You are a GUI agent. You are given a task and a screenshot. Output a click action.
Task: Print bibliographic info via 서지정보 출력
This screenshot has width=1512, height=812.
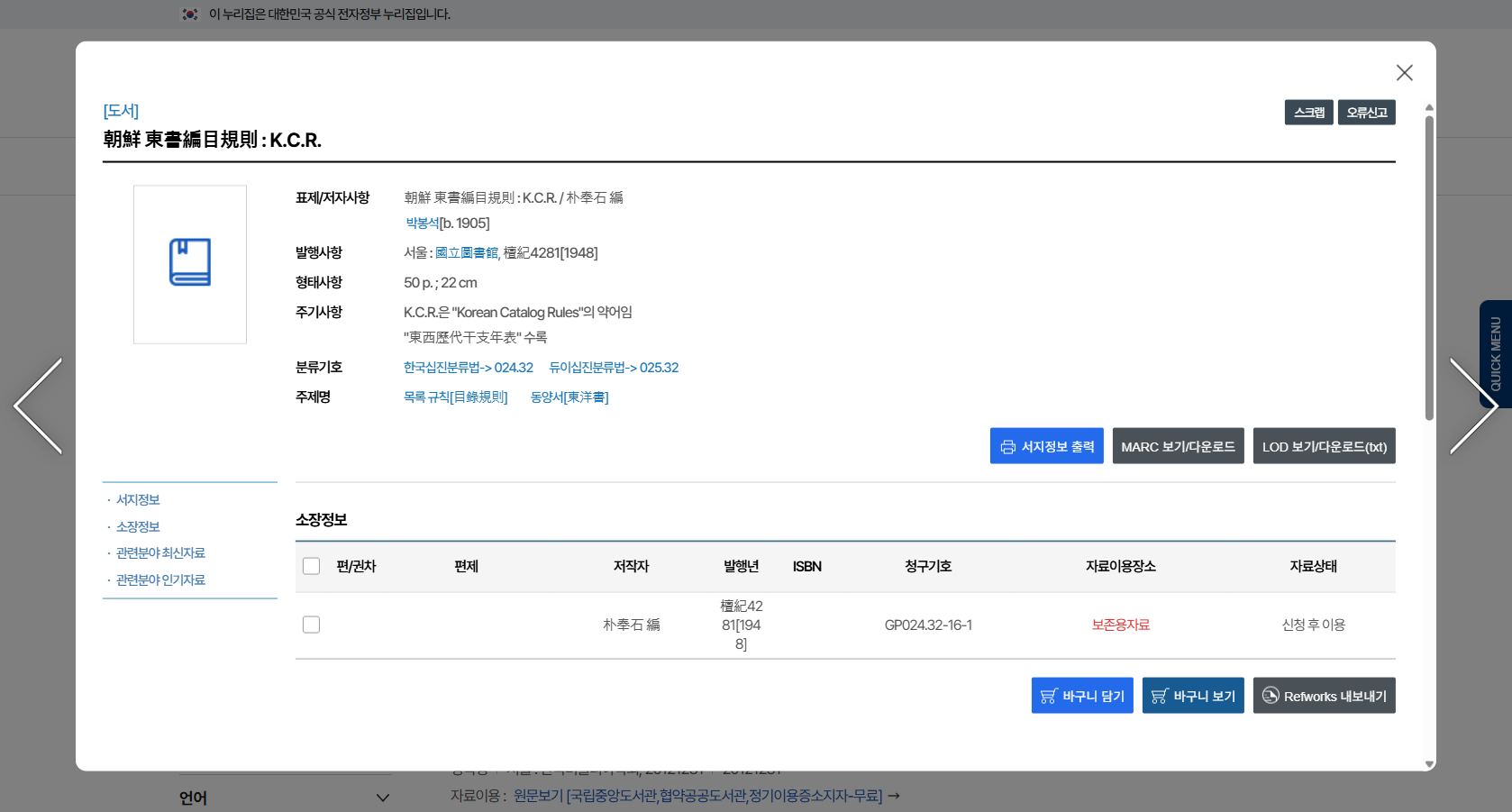pos(1046,446)
